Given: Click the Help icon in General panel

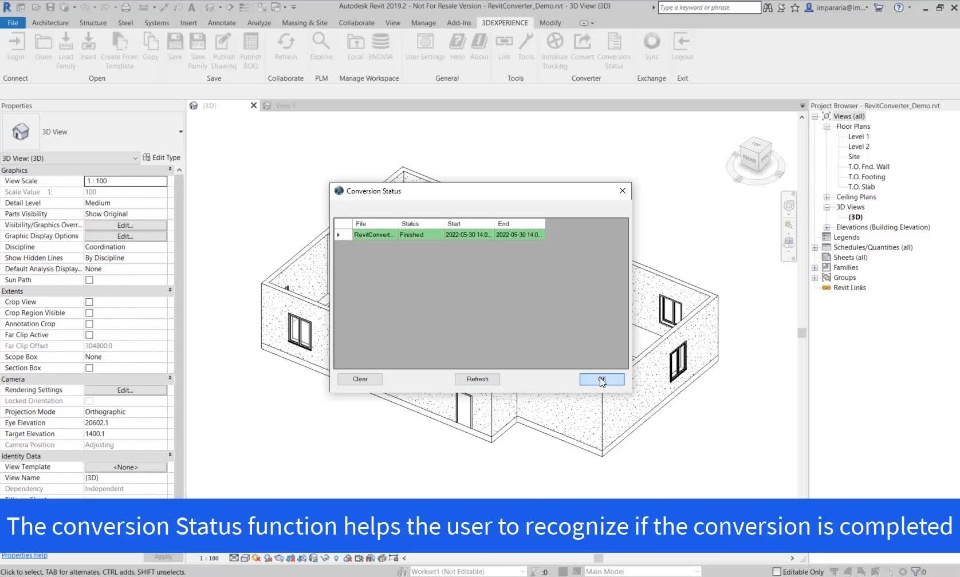Looking at the screenshot, I should [457, 47].
